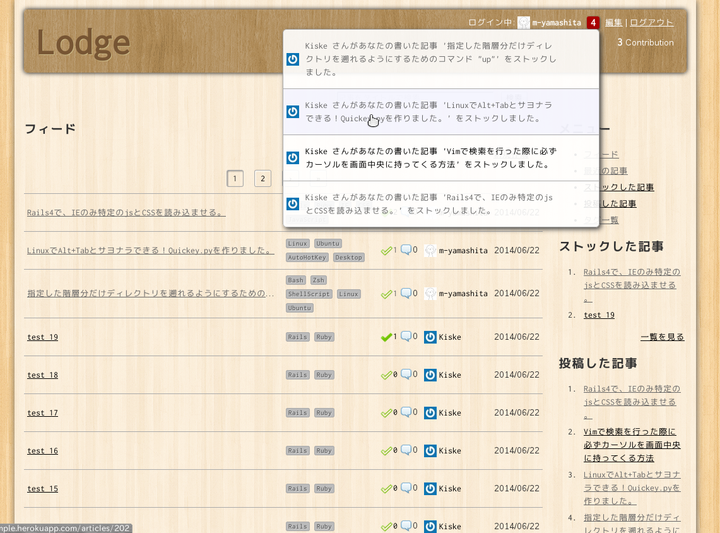The width and height of the screenshot is (720, 533).
Task: Click Ruby tag on test 18 row
Action: pyautogui.click(x=324, y=376)
